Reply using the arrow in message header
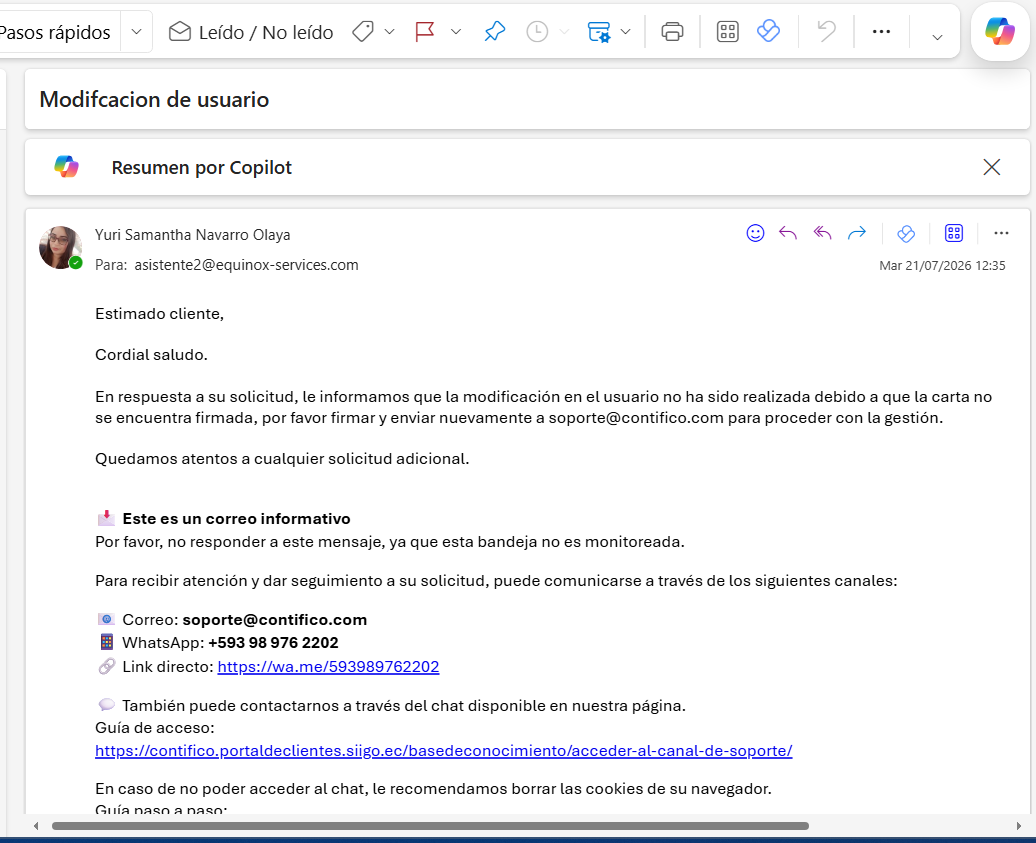 pos(788,233)
